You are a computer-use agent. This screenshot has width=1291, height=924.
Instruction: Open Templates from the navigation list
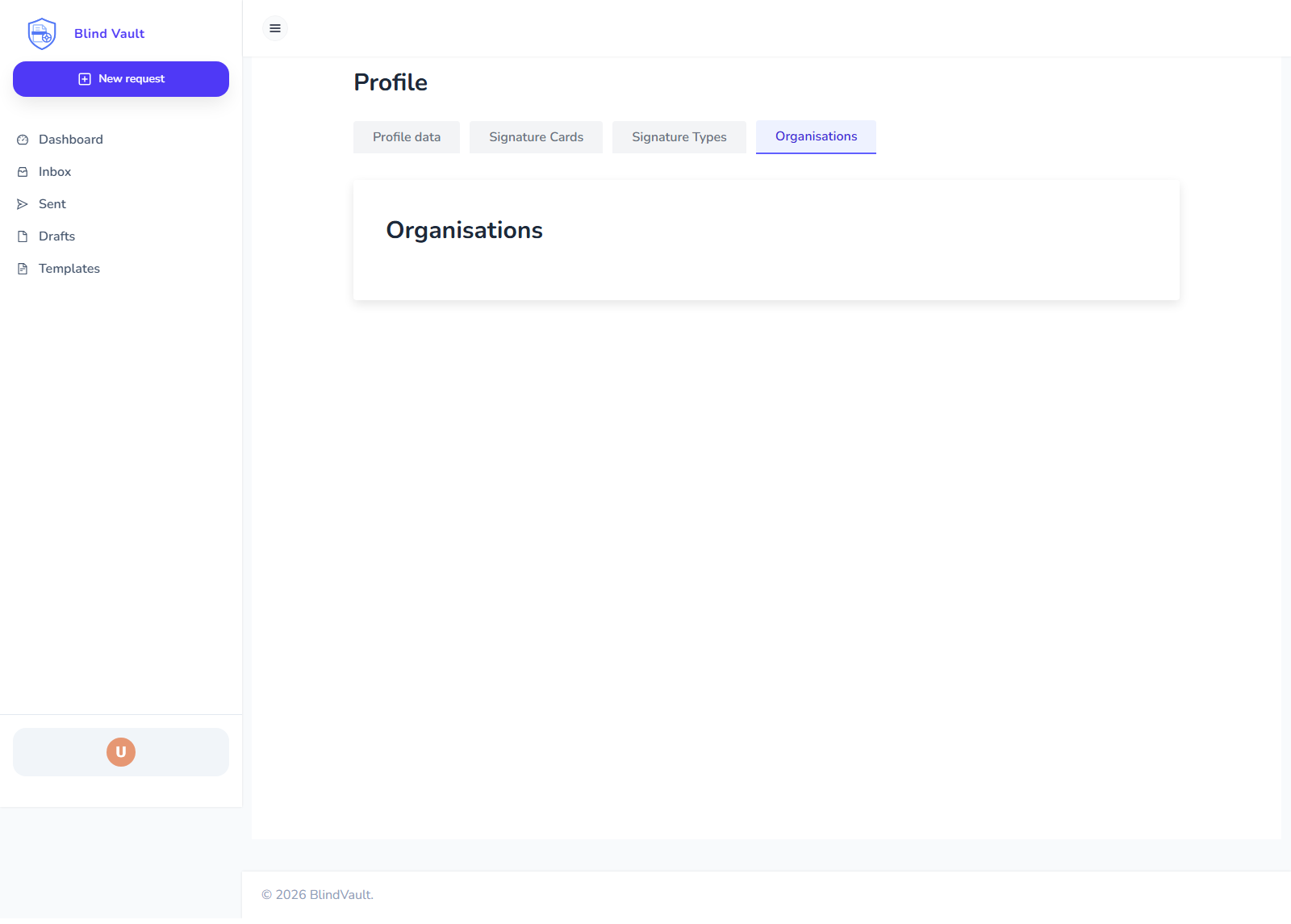69,268
